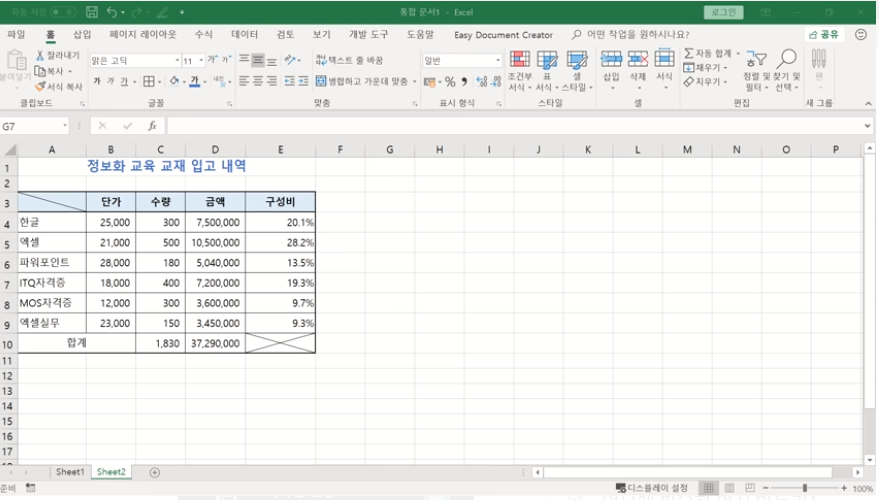Switch to Formulas (수식) tab
The image size is (879, 500).
tap(203, 34)
